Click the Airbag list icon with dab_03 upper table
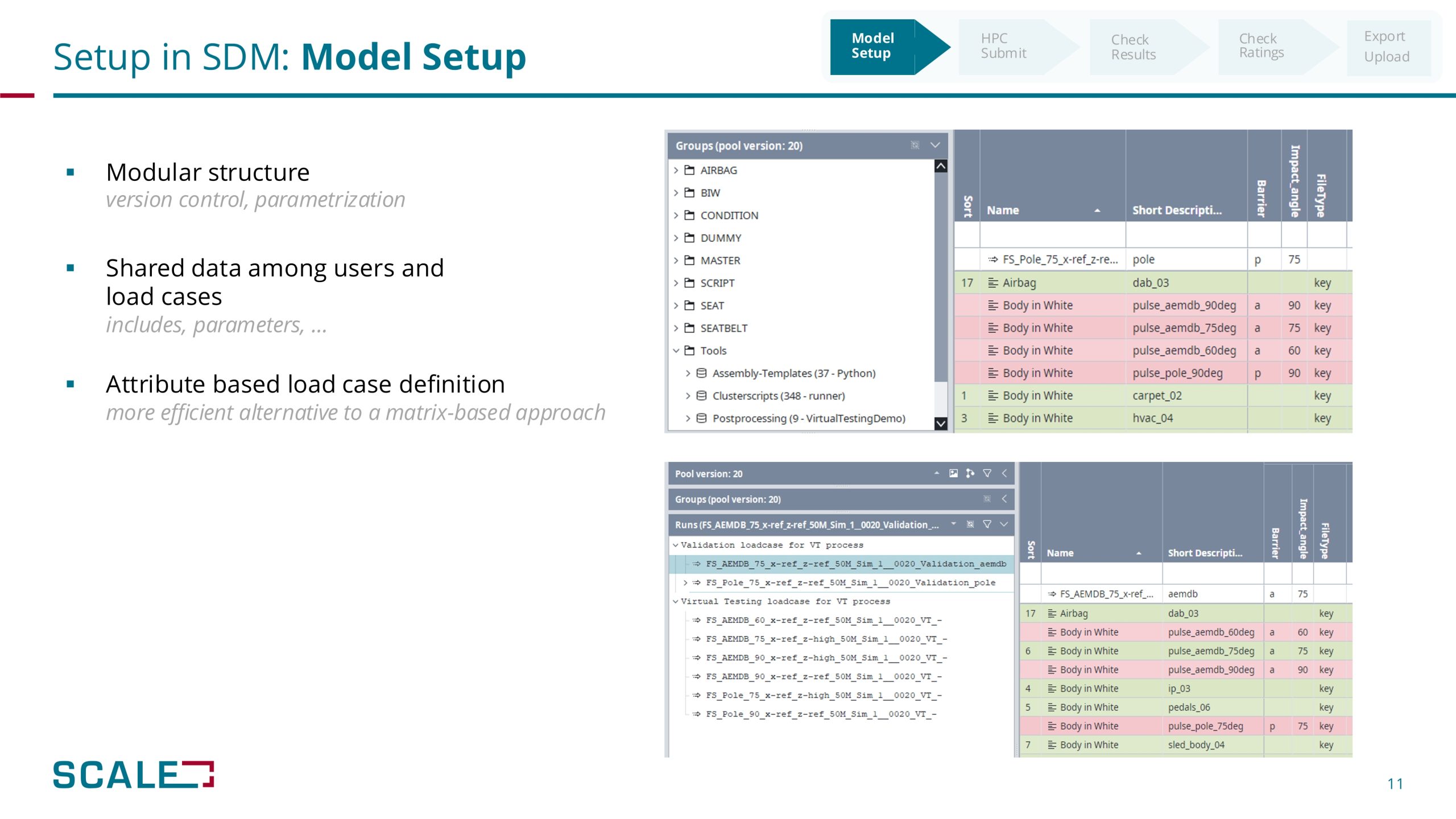Screen dimensions: 1456x819 993,283
